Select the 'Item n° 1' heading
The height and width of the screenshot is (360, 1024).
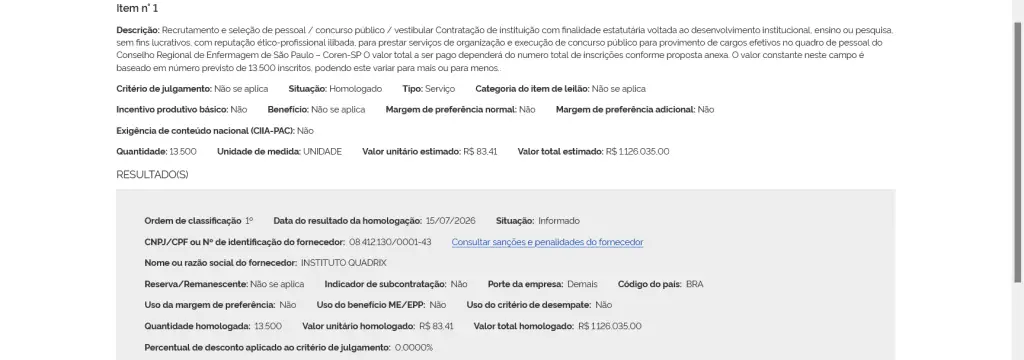137,8
